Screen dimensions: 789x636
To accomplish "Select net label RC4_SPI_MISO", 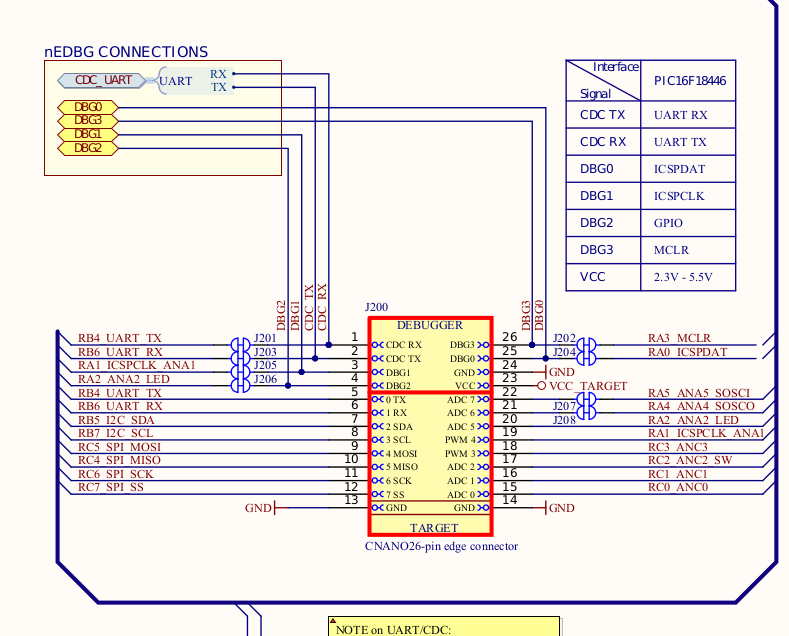I will point(119,460).
